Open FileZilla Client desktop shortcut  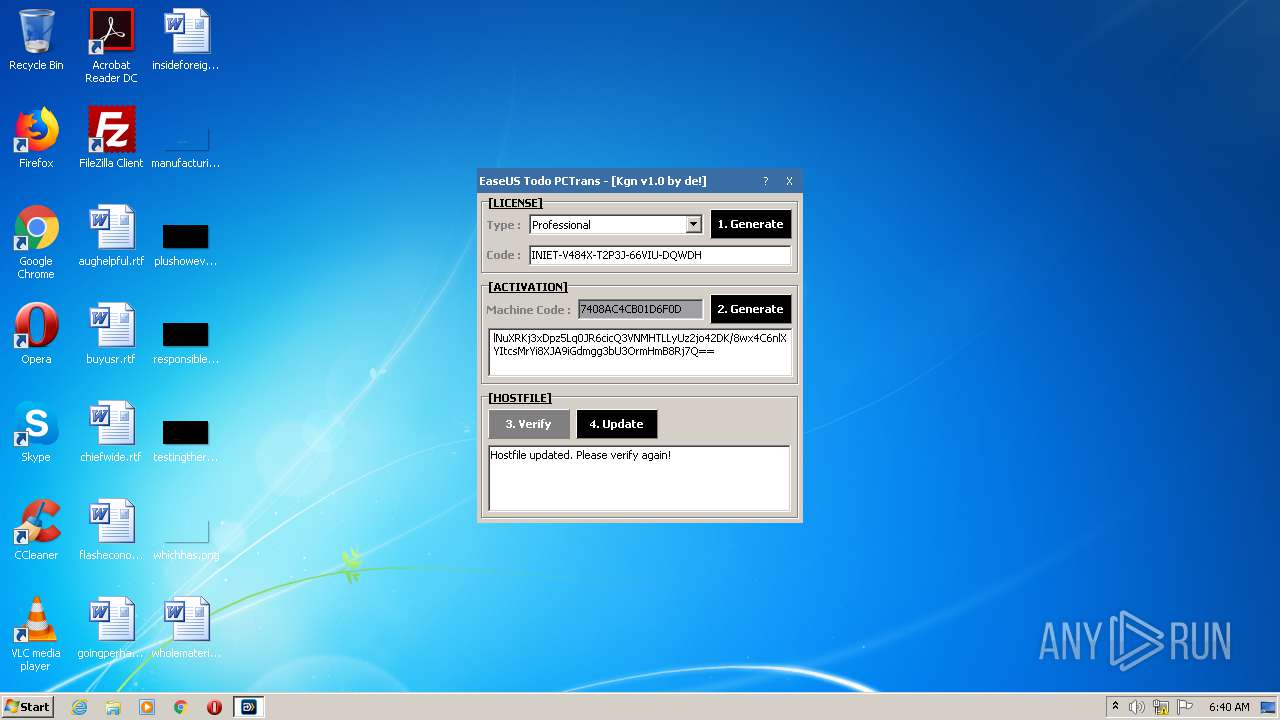point(111,138)
